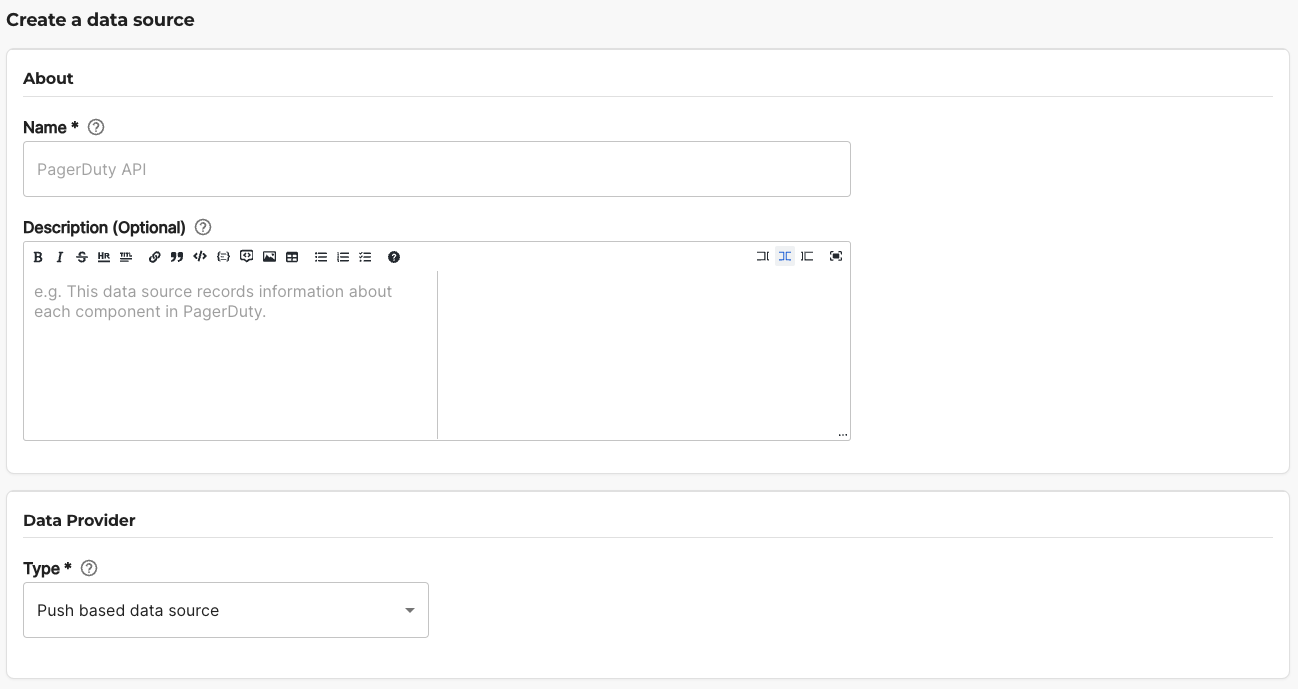Insert a table into the description
Viewport: 1298px width, 689px height.
[292, 256]
